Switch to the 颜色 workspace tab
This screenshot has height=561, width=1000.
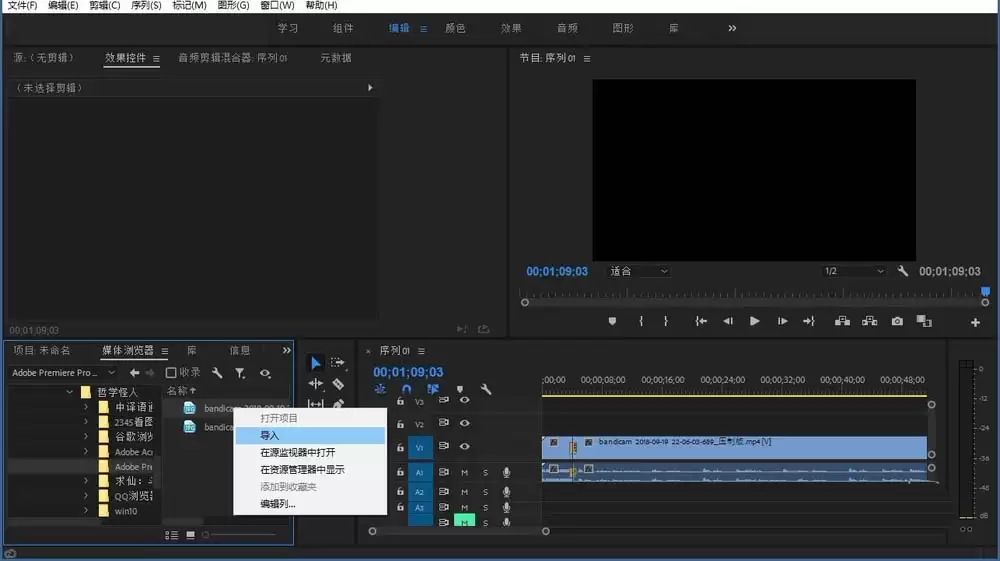coord(455,28)
